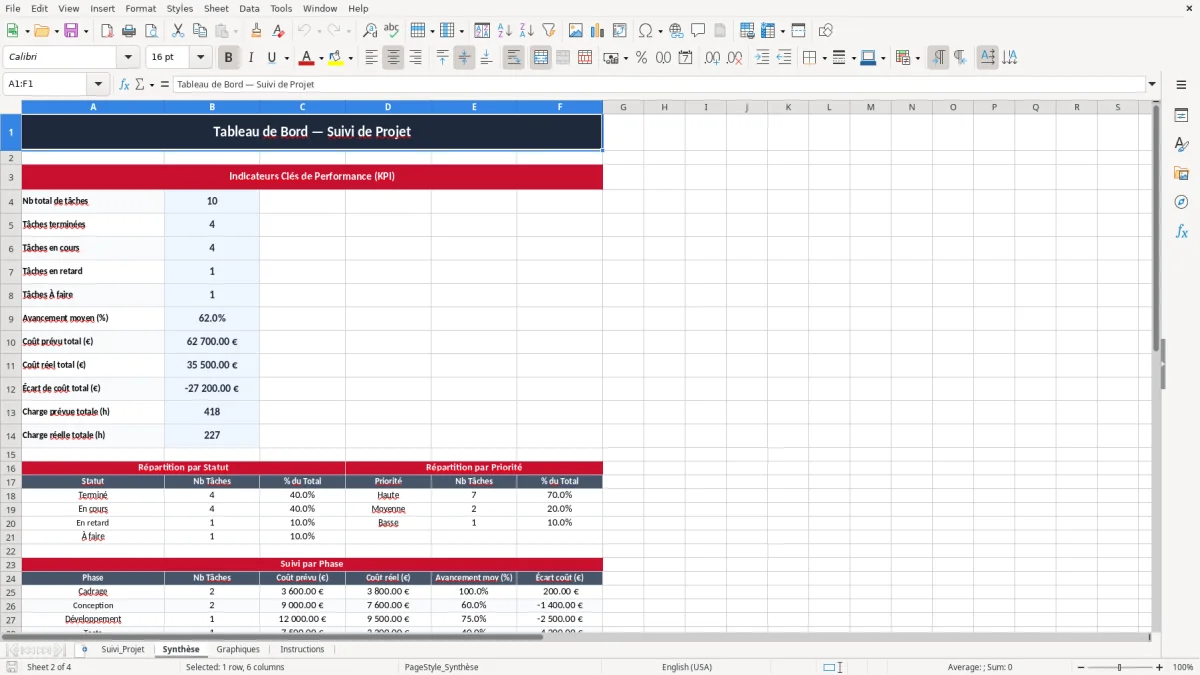Click the Increase Indent icon
The height and width of the screenshot is (675, 1200).
tap(762, 58)
